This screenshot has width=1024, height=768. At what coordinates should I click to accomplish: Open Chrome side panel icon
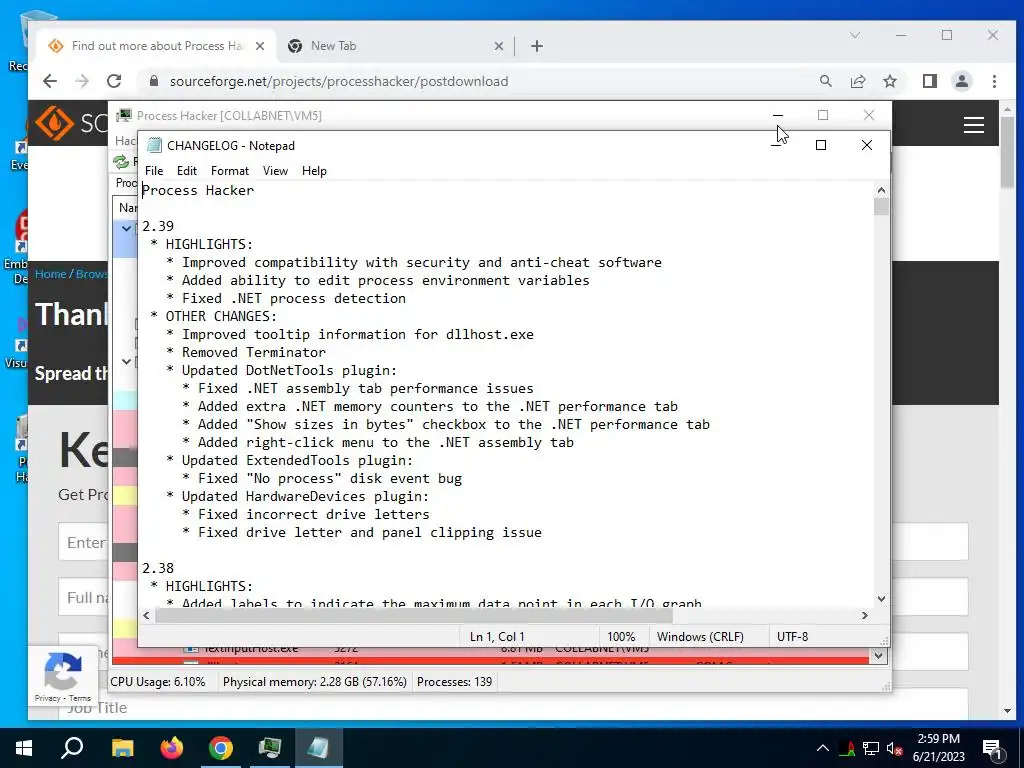(x=929, y=81)
